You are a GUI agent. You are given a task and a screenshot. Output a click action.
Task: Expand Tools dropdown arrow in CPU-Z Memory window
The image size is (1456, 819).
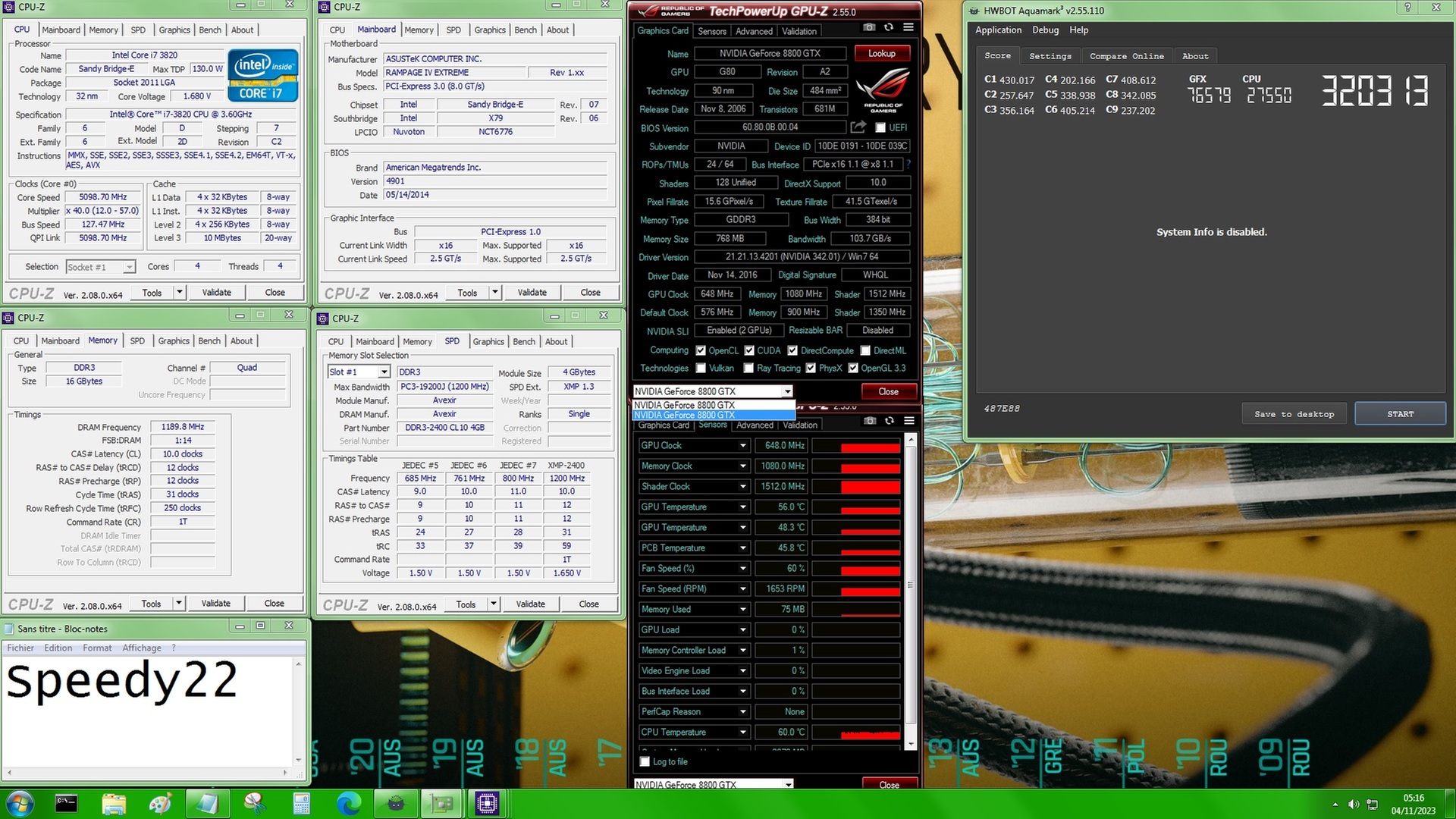pyautogui.click(x=179, y=603)
